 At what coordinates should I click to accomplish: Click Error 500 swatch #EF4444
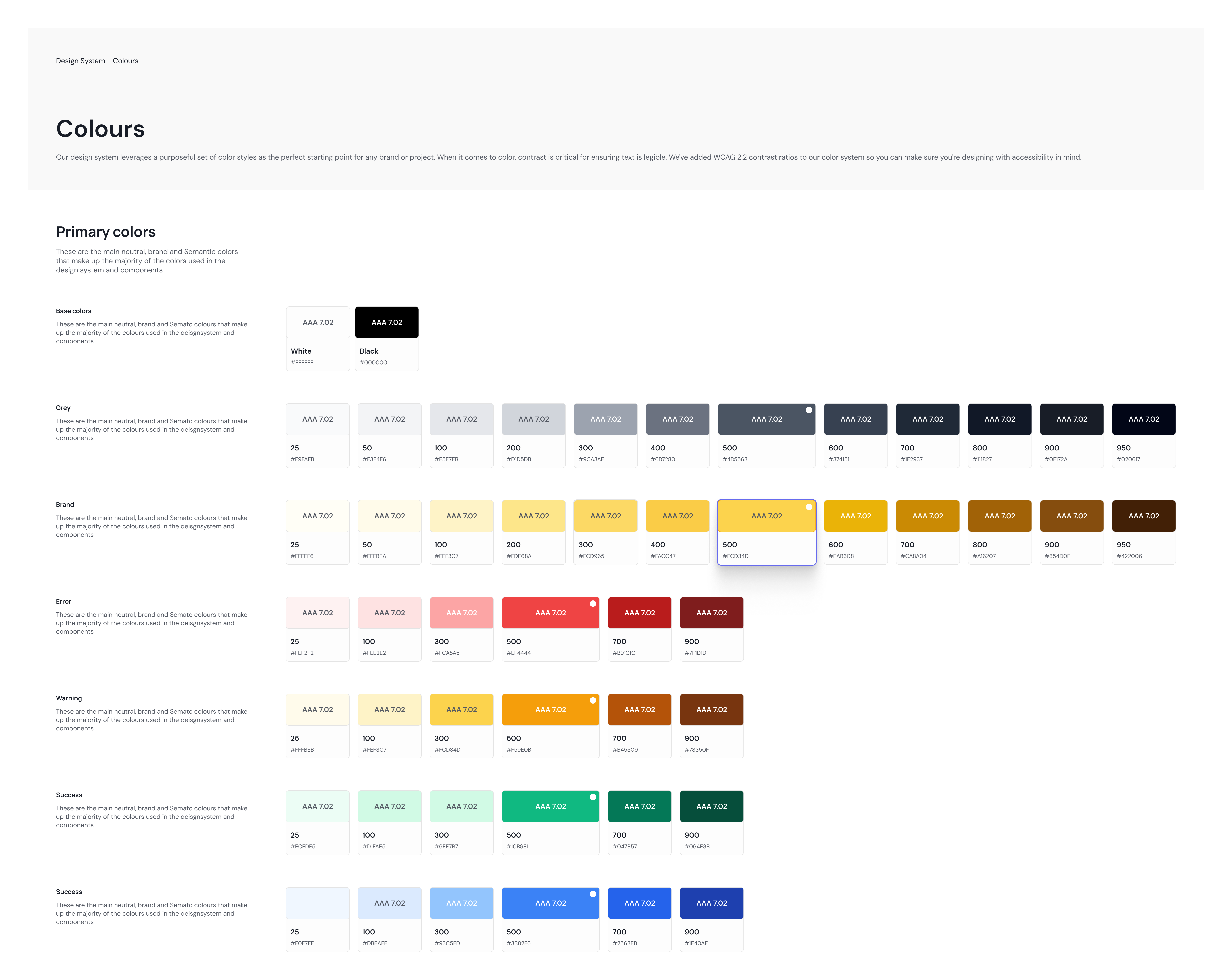[551, 629]
